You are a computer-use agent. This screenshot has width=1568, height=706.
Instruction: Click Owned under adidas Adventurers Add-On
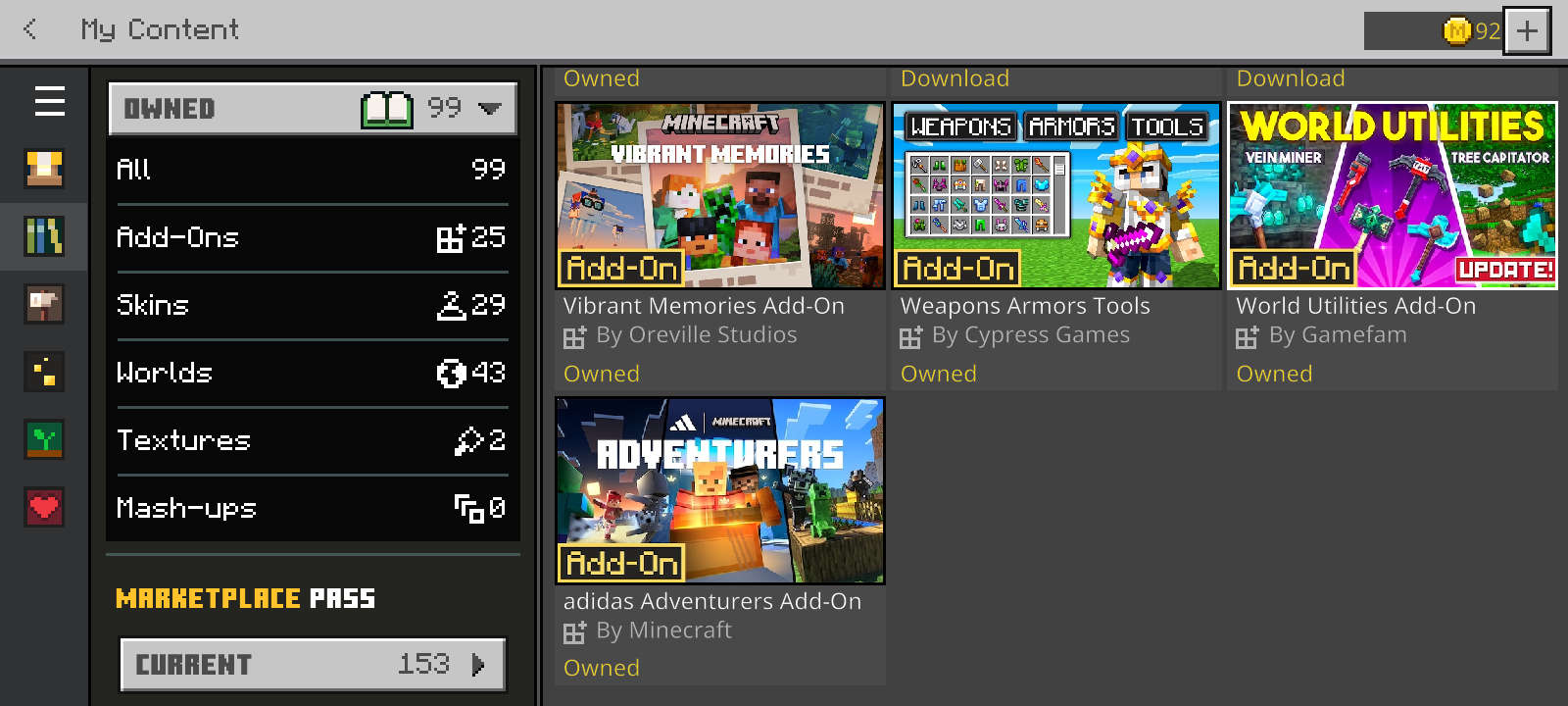tap(602, 668)
